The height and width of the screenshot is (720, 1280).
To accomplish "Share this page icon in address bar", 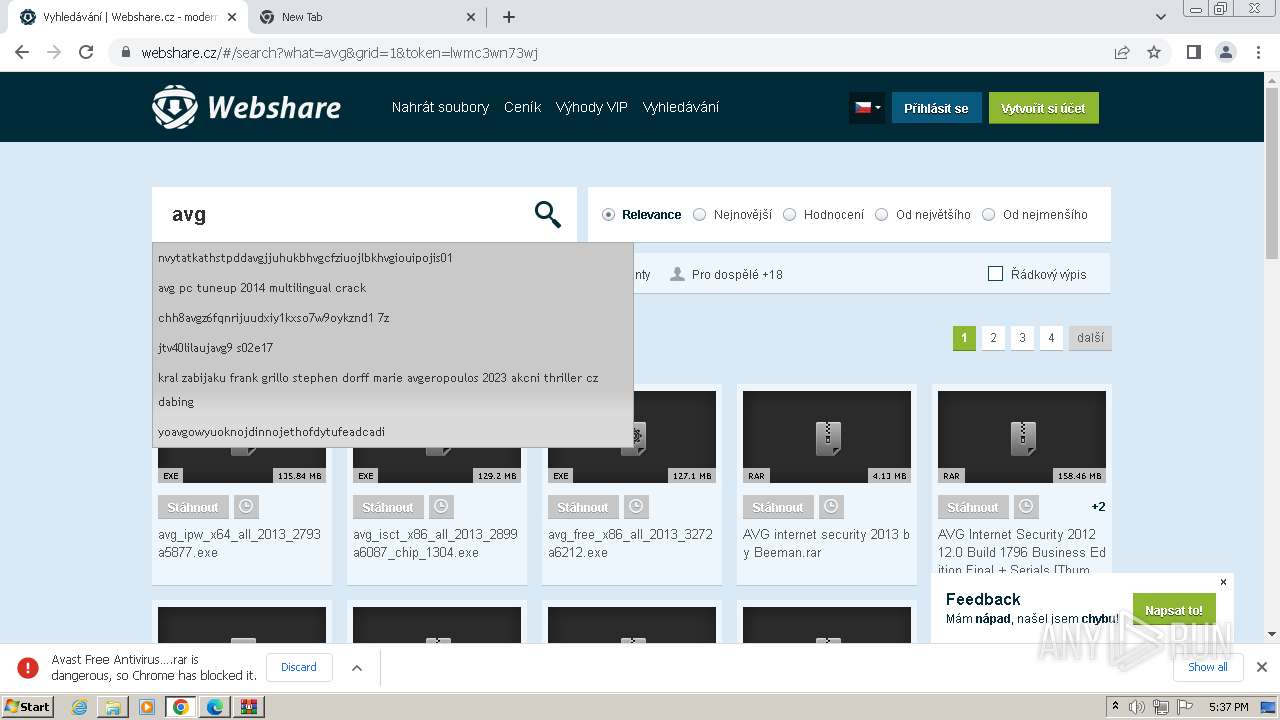I will click(x=1122, y=53).
